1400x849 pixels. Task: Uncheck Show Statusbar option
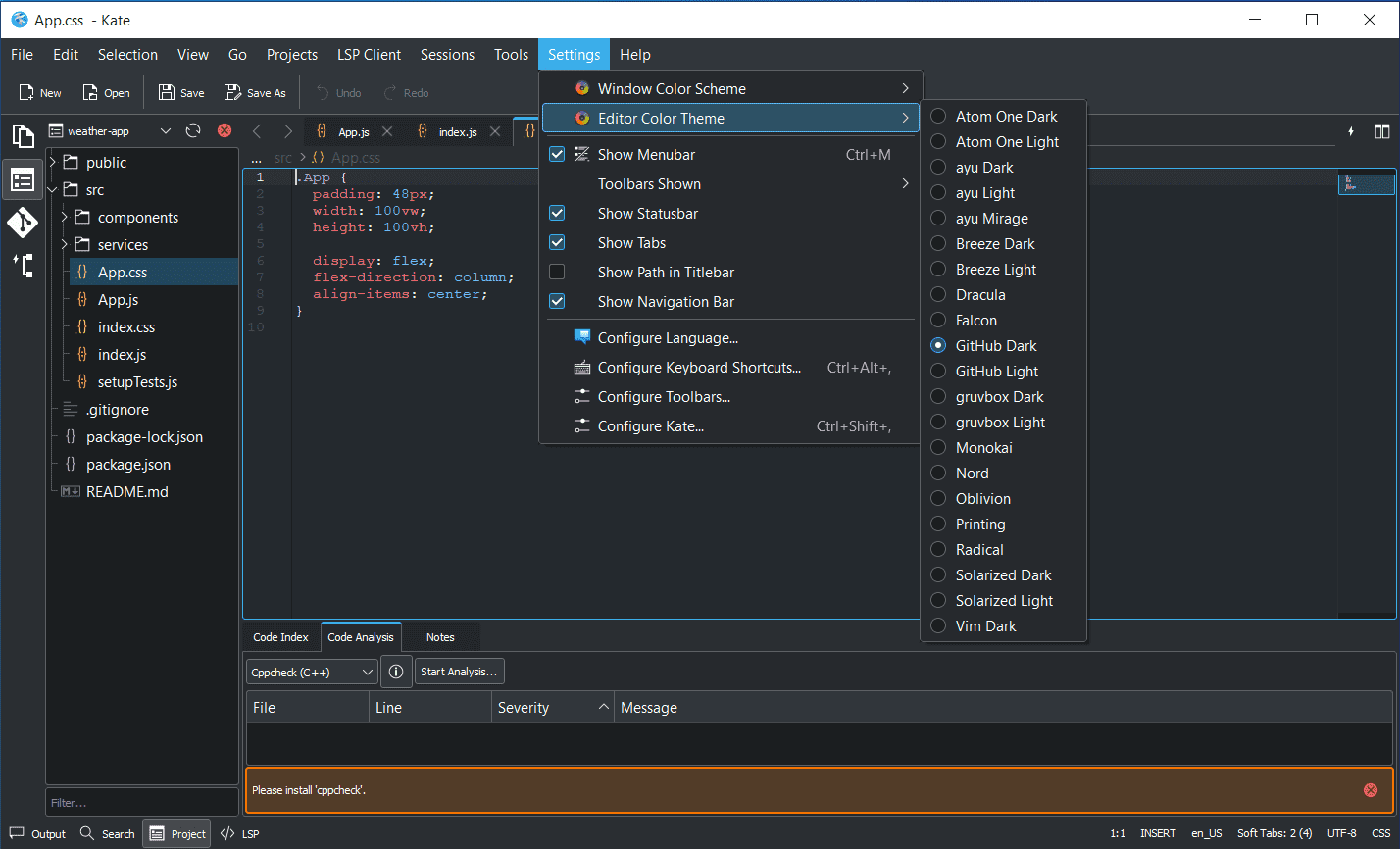point(557,214)
